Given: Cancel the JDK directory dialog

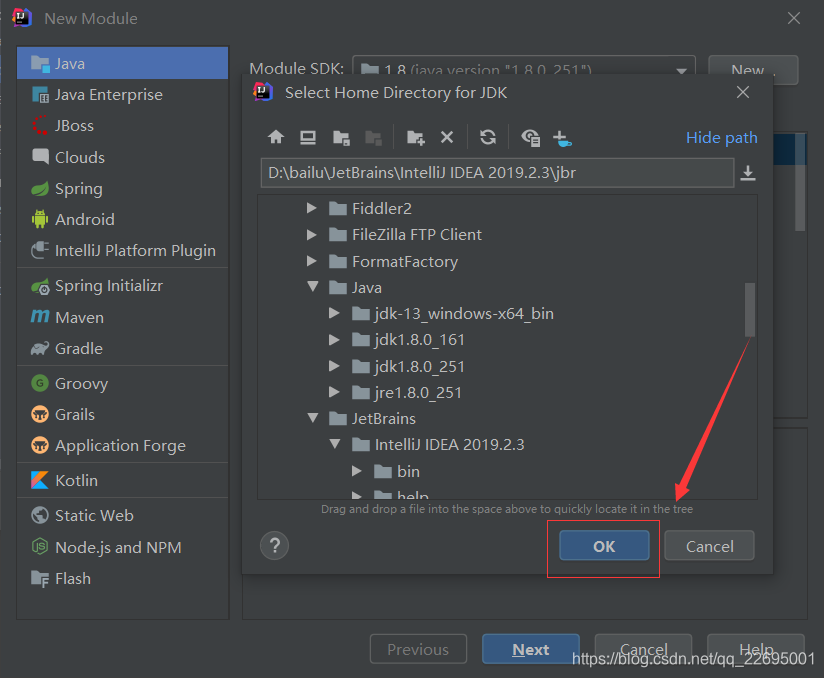Looking at the screenshot, I should (x=709, y=546).
